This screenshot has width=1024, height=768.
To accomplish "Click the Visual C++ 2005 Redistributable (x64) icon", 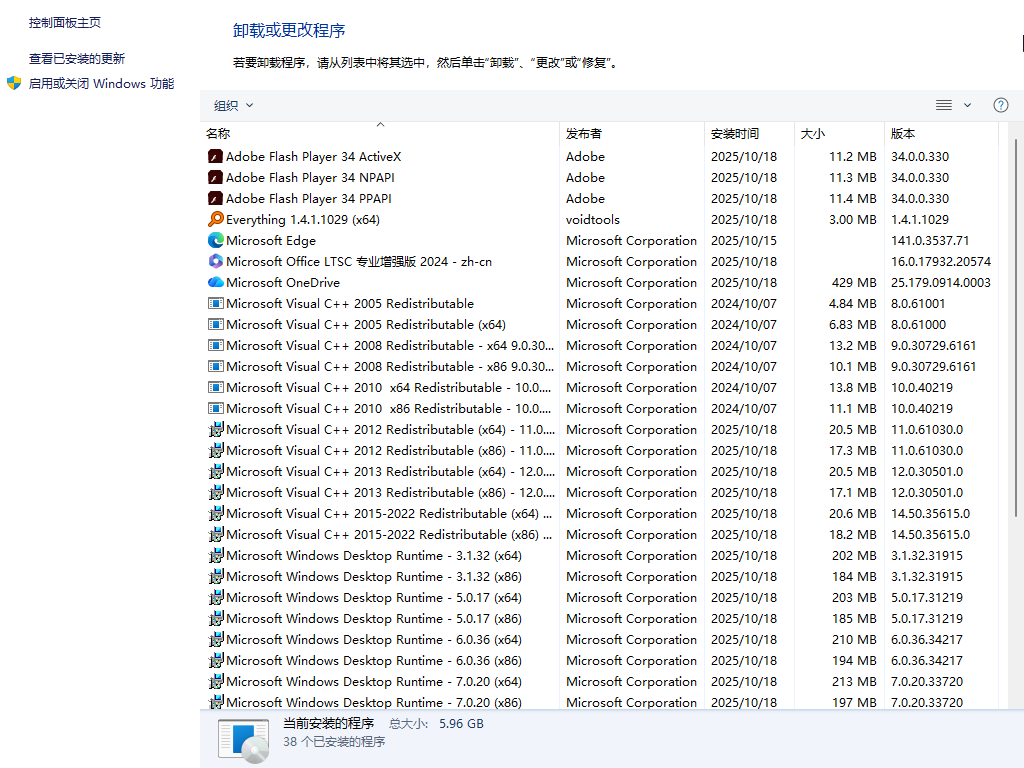I will (215, 324).
